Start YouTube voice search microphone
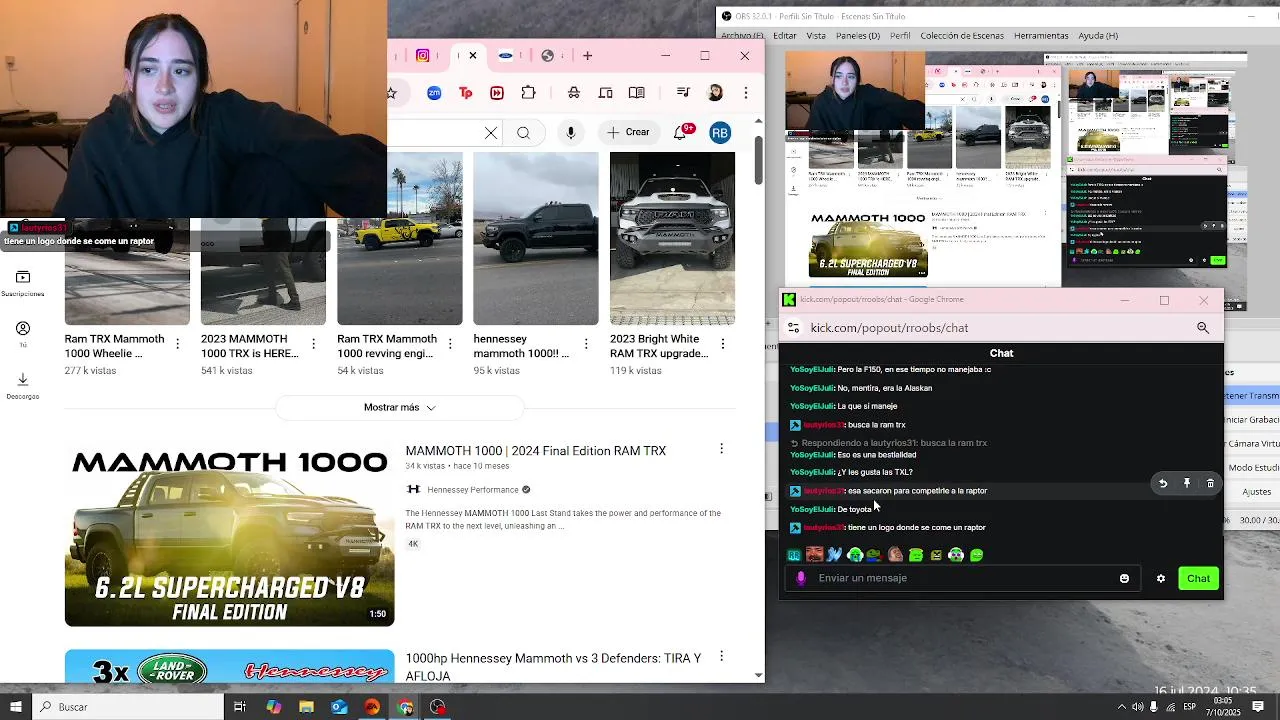Image resolution: width=1280 pixels, height=720 pixels. pyautogui.click(x=571, y=132)
